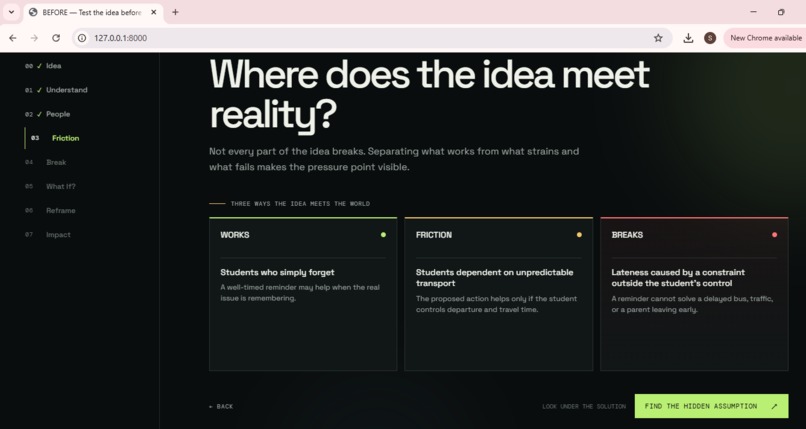Screen dimensions: 806x429
Task: Open the Break step
Action: coord(46,162)
